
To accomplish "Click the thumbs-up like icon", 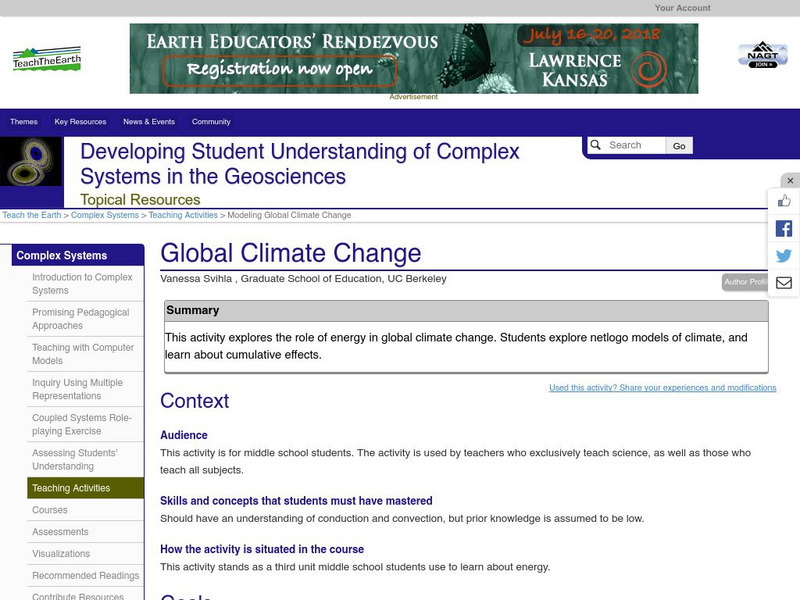I will point(784,201).
